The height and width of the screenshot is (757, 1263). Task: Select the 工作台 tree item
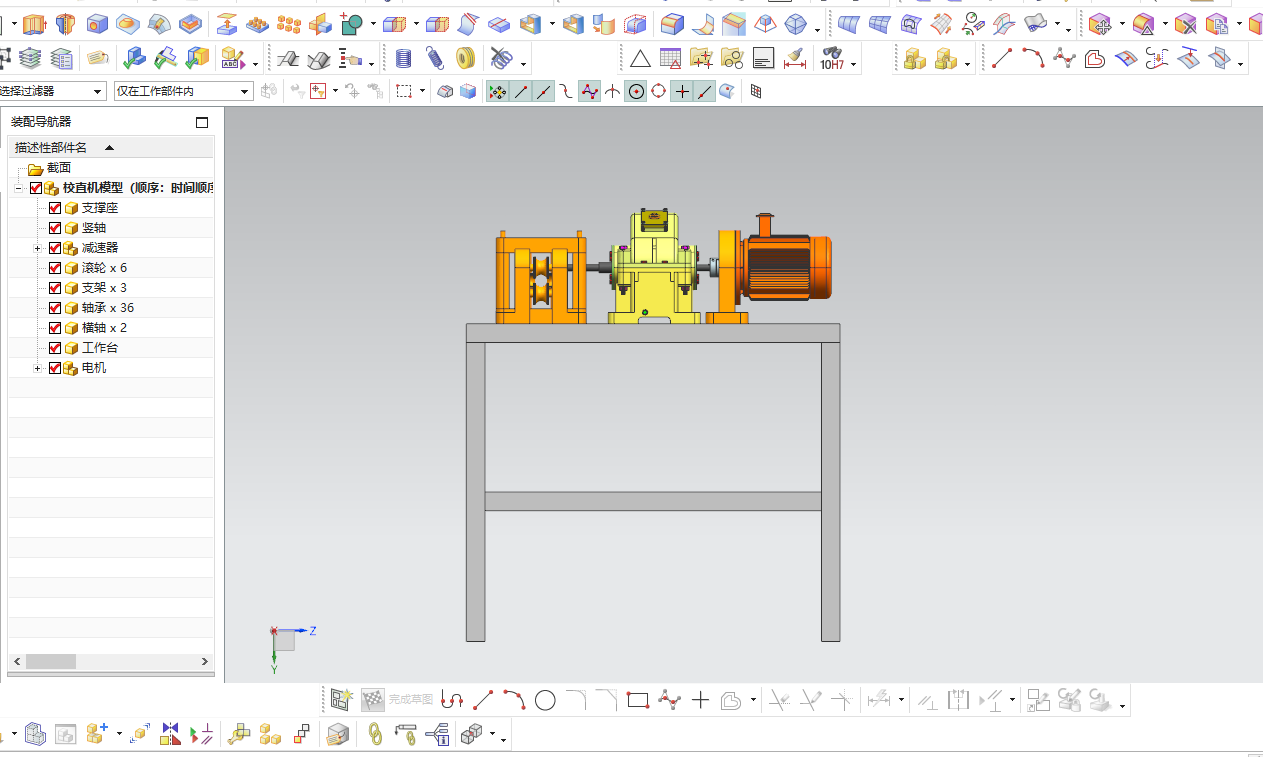pyautogui.click(x=100, y=348)
